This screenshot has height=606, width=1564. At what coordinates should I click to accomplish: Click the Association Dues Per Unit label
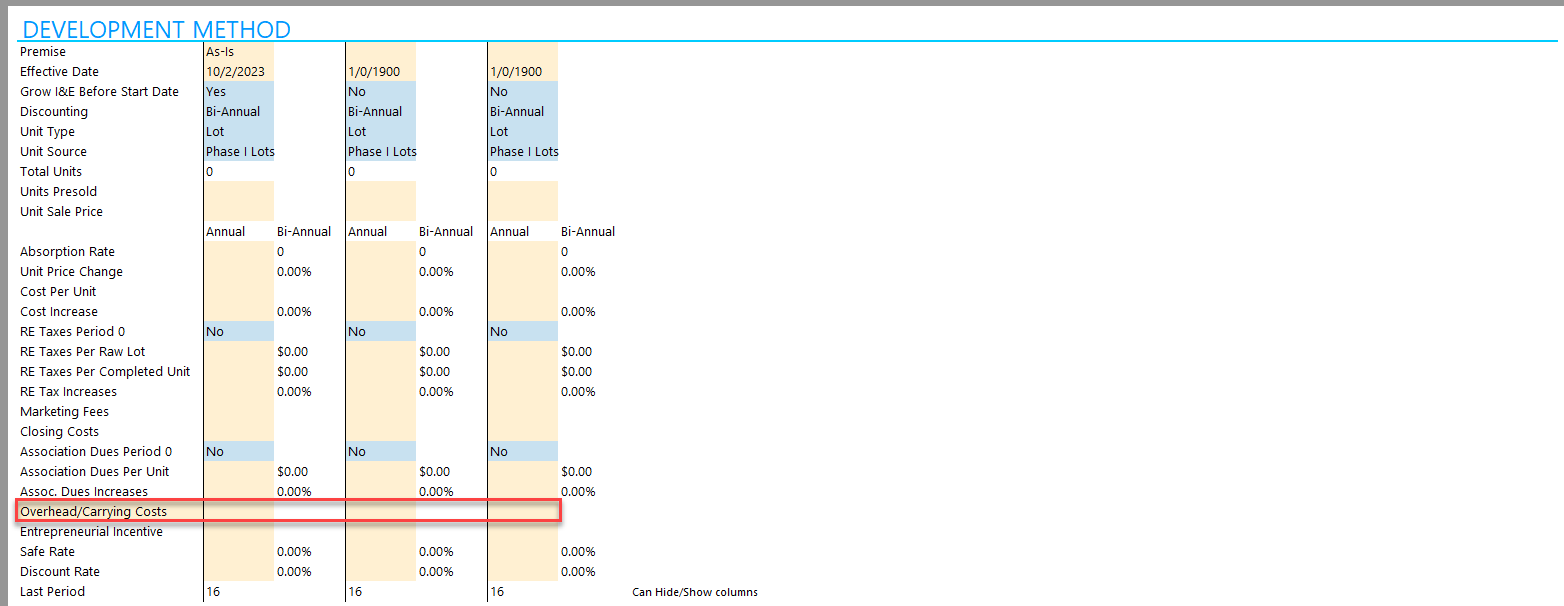94,471
